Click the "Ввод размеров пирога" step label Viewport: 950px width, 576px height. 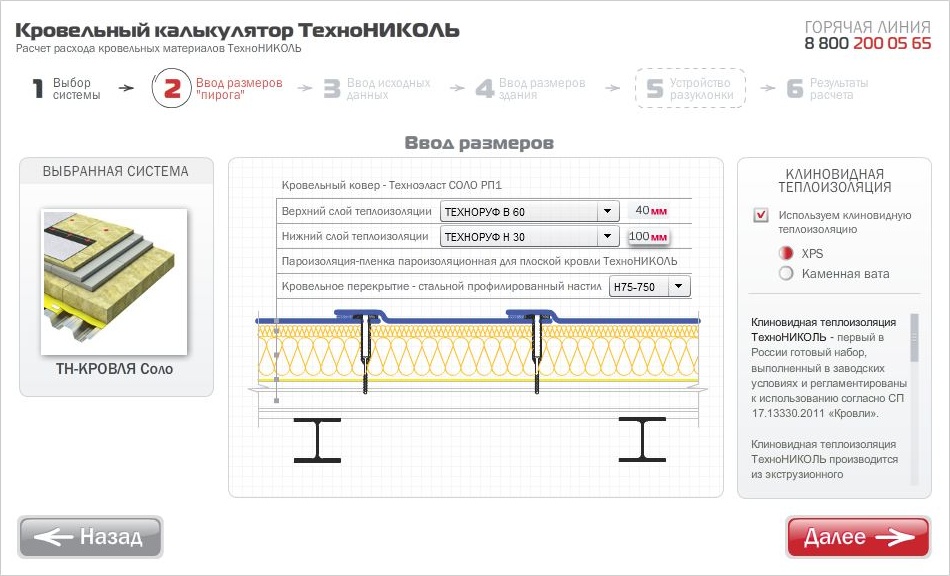[x=239, y=89]
